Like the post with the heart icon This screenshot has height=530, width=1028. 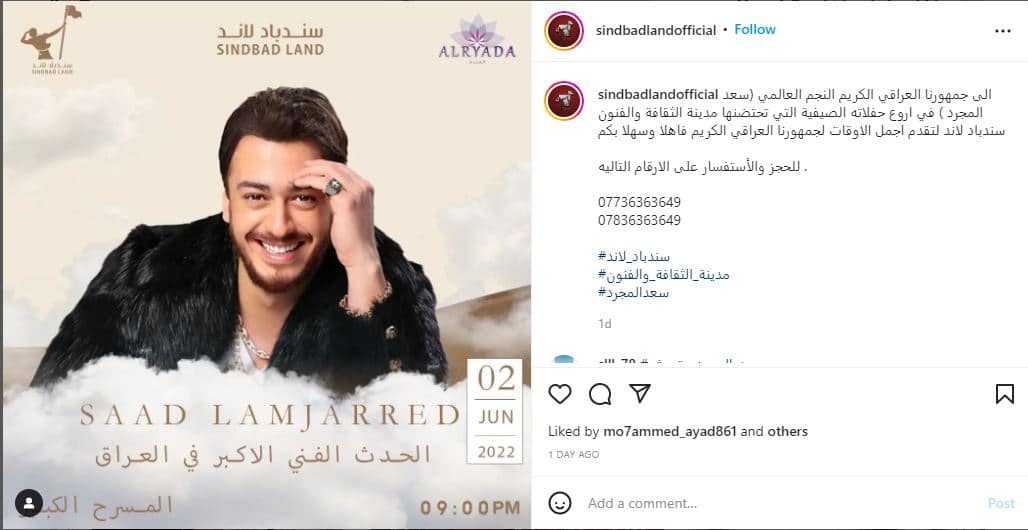click(x=559, y=394)
